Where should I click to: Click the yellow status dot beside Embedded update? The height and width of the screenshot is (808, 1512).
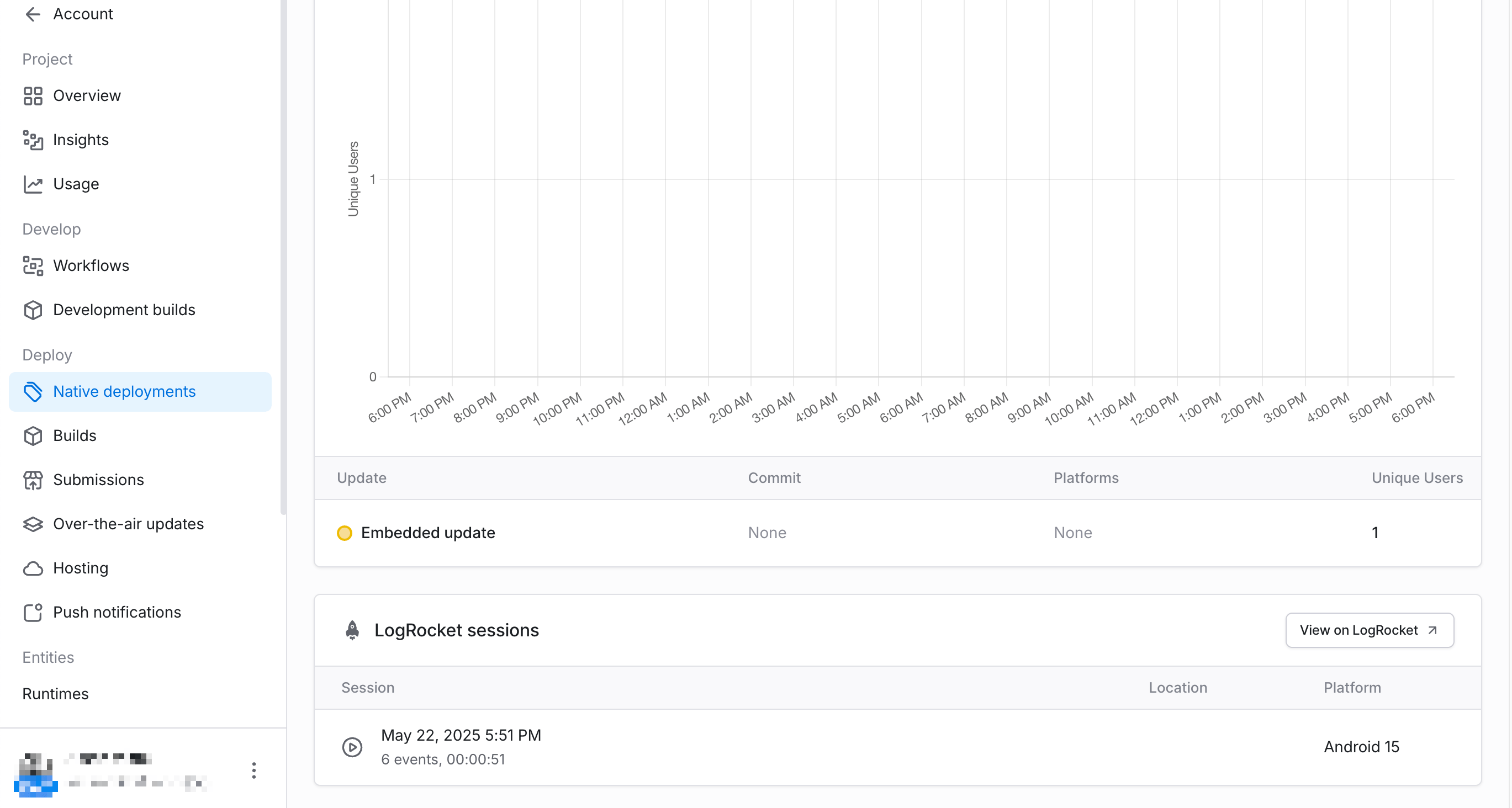click(345, 533)
